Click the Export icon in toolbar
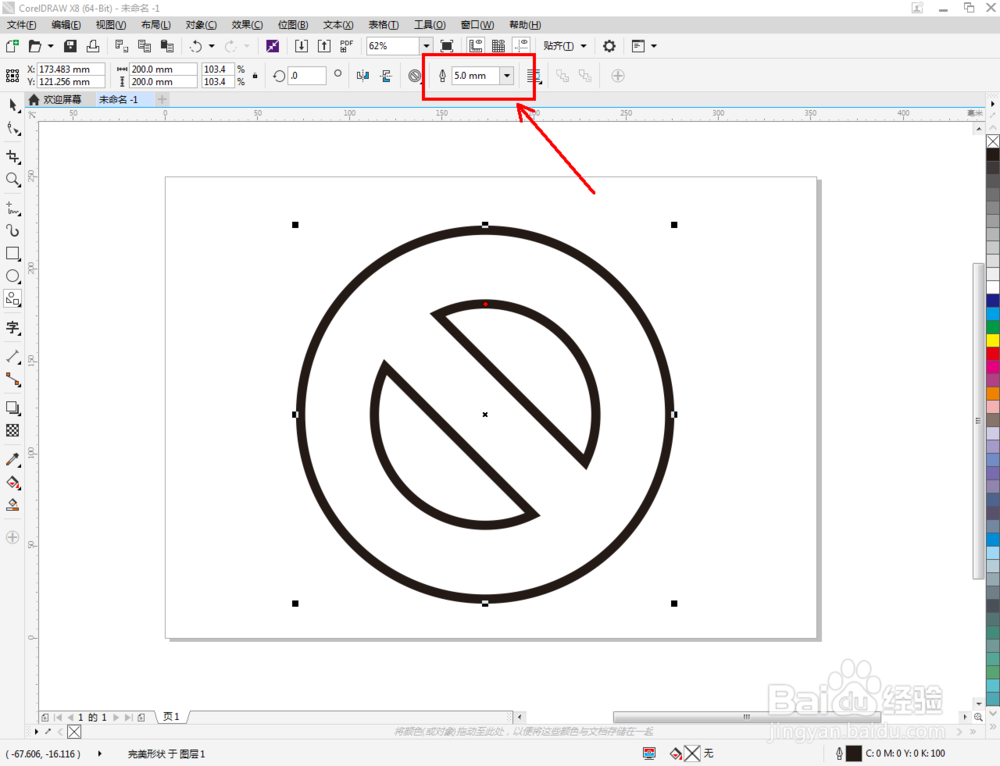The width and height of the screenshot is (1000, 766). (x=324, y=46)
